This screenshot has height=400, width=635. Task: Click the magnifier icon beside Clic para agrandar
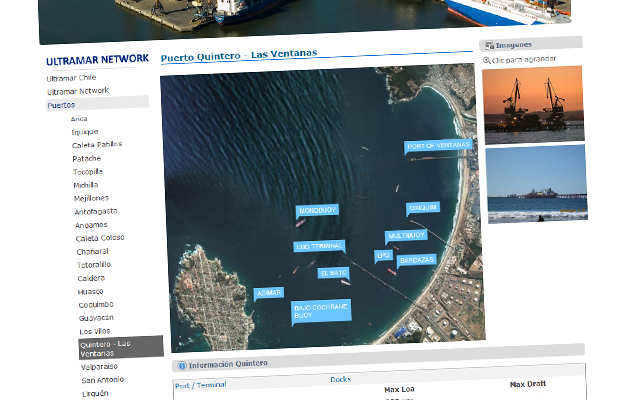coord(487,61)
